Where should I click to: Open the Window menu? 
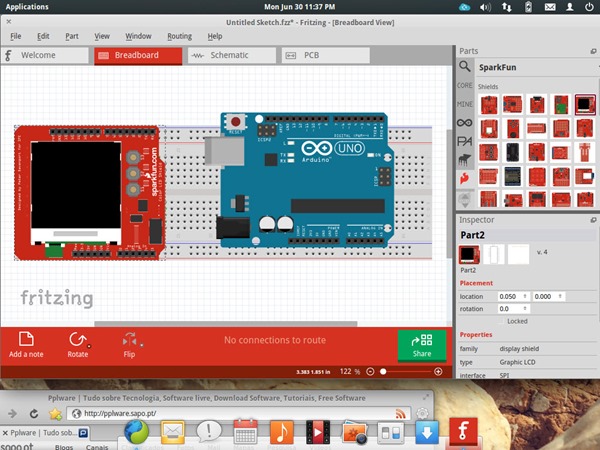tap(138, 36)
